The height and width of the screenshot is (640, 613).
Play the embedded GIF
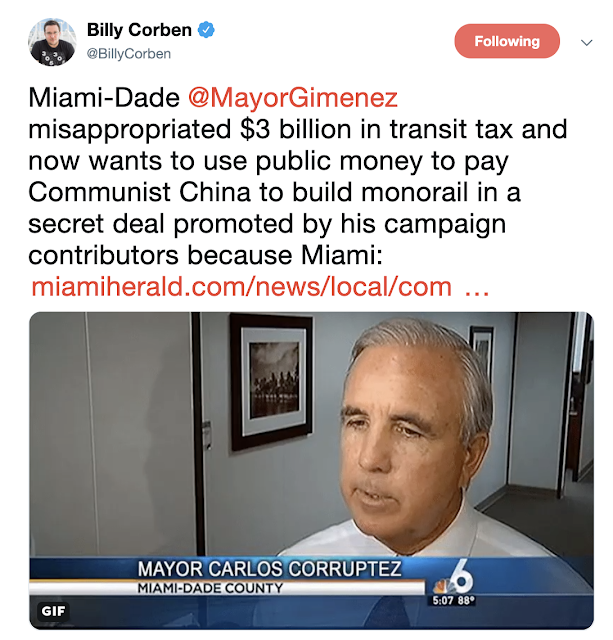[x=311, y=471]
